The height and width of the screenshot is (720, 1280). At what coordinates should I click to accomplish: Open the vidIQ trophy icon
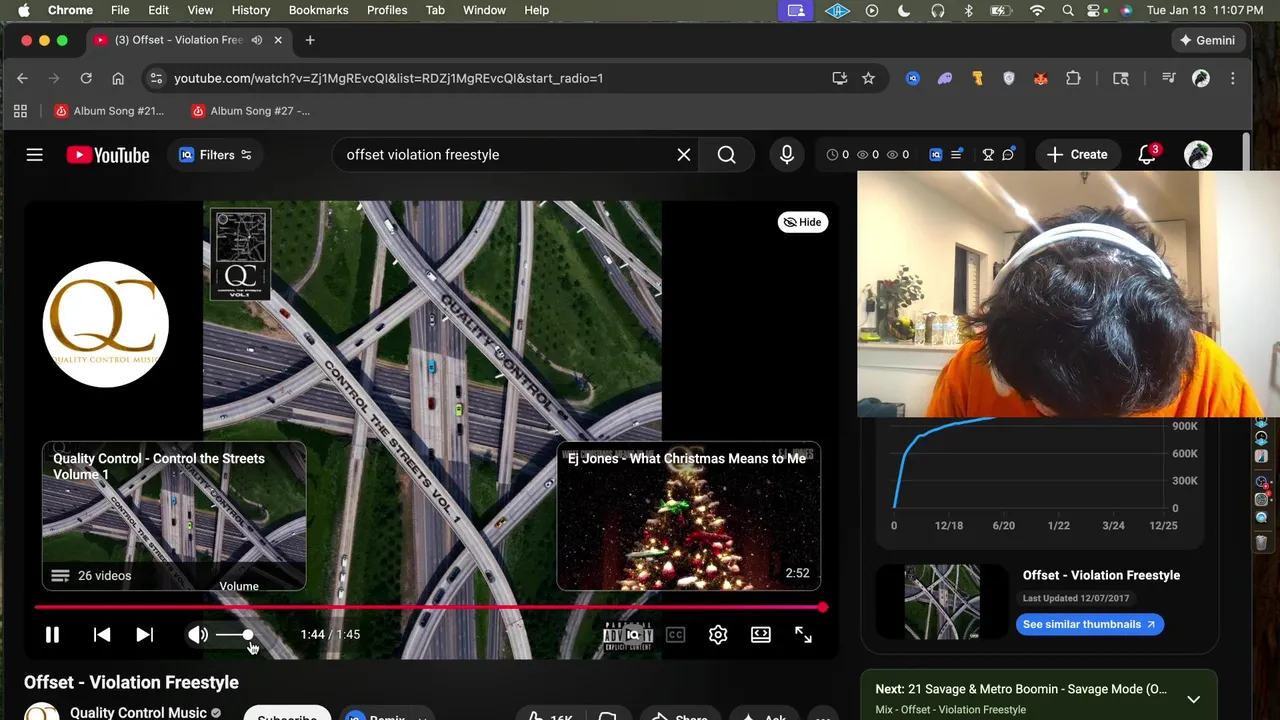pos(988,155)
